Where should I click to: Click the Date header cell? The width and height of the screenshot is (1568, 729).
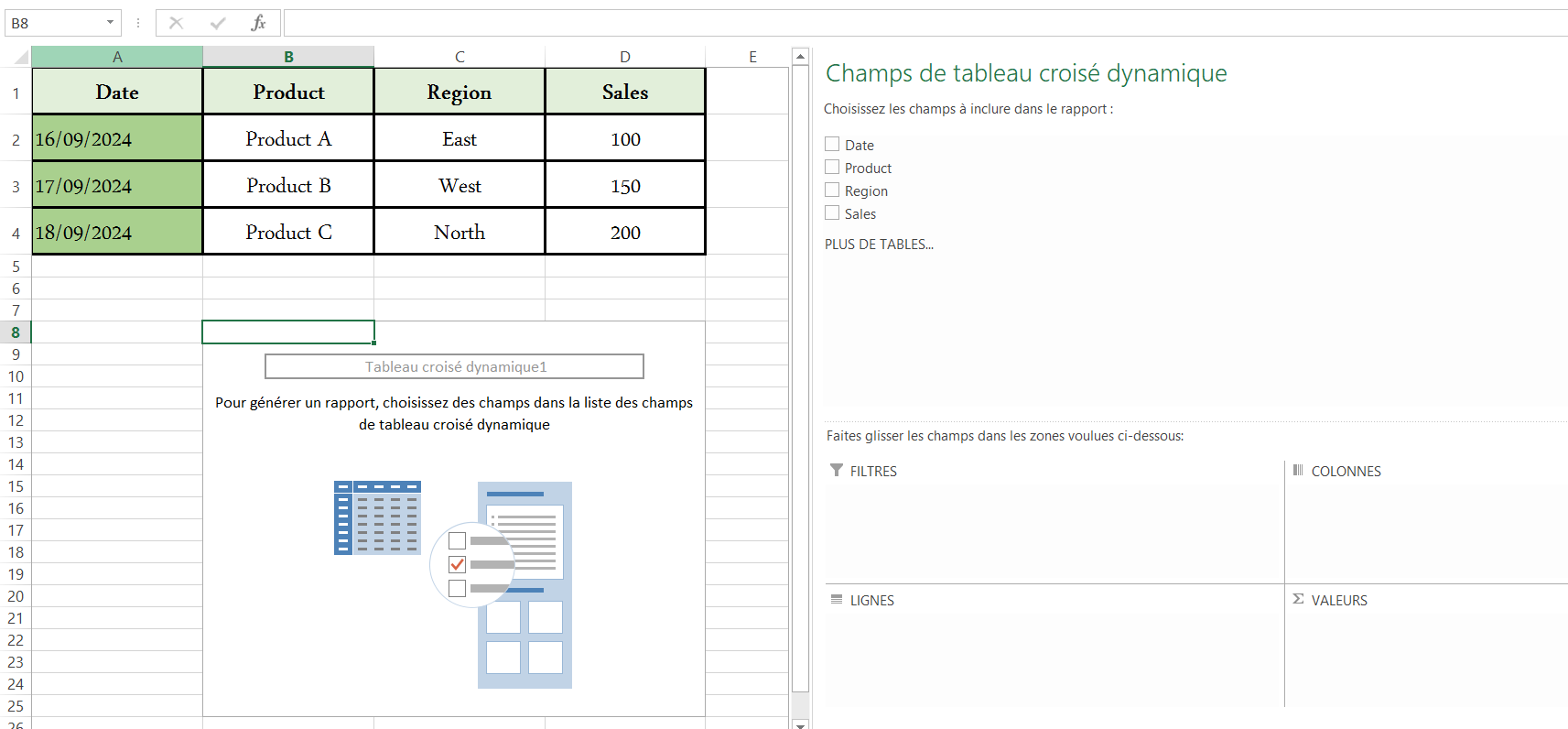click(117, 92)
